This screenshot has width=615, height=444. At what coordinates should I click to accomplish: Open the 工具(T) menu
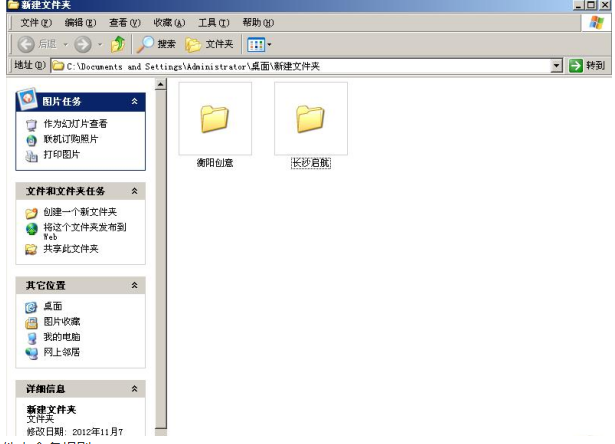click(x=213, y=23)
